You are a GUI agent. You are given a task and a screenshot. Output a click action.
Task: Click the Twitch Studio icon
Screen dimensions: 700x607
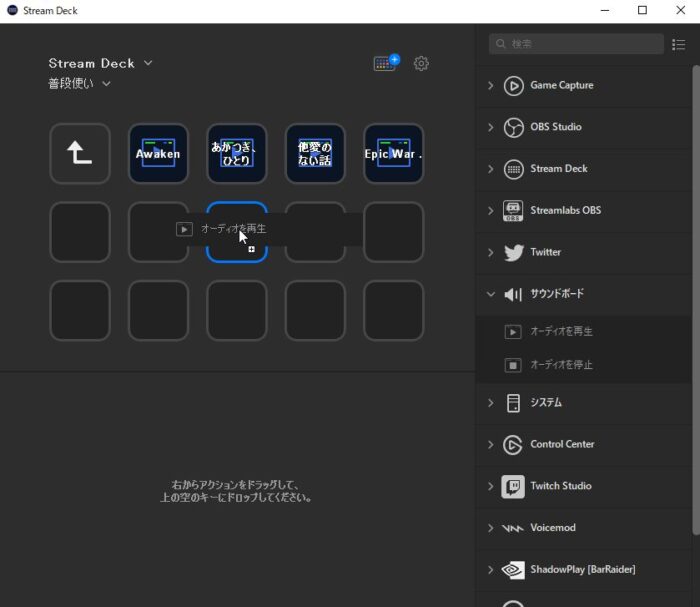[x=513, y=486]
